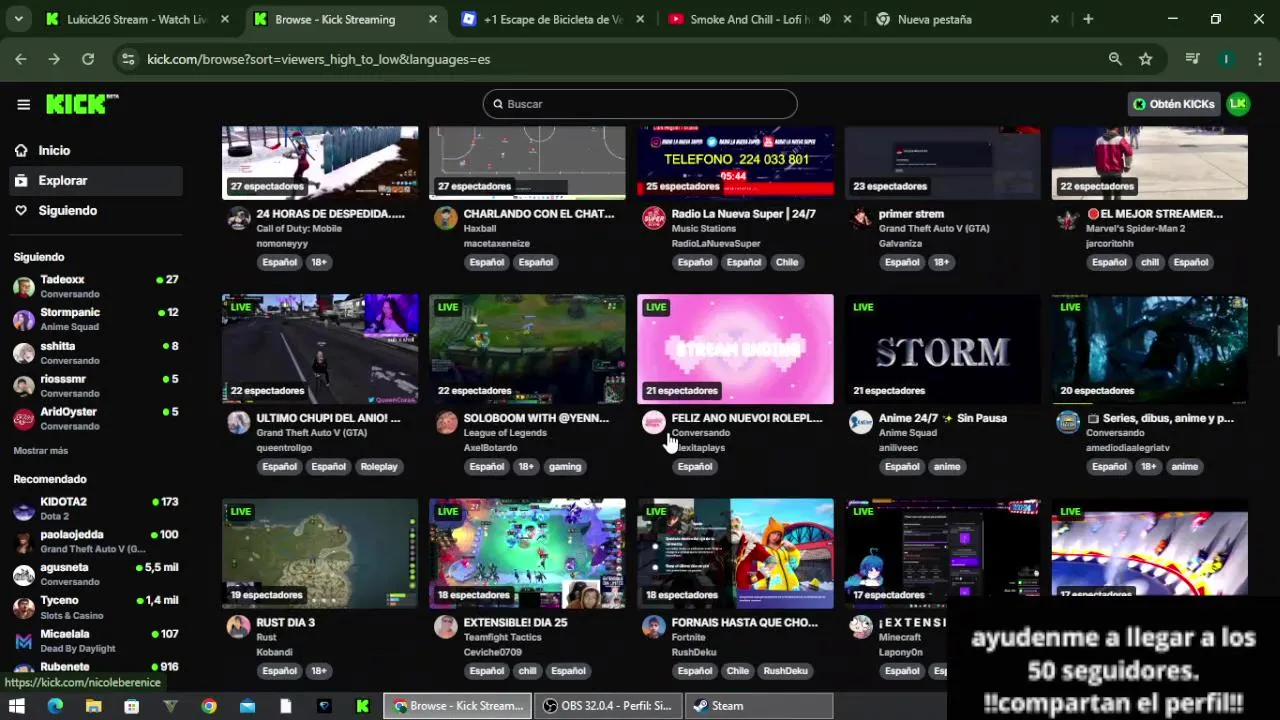Open a new browser tab

[1088, 19]
